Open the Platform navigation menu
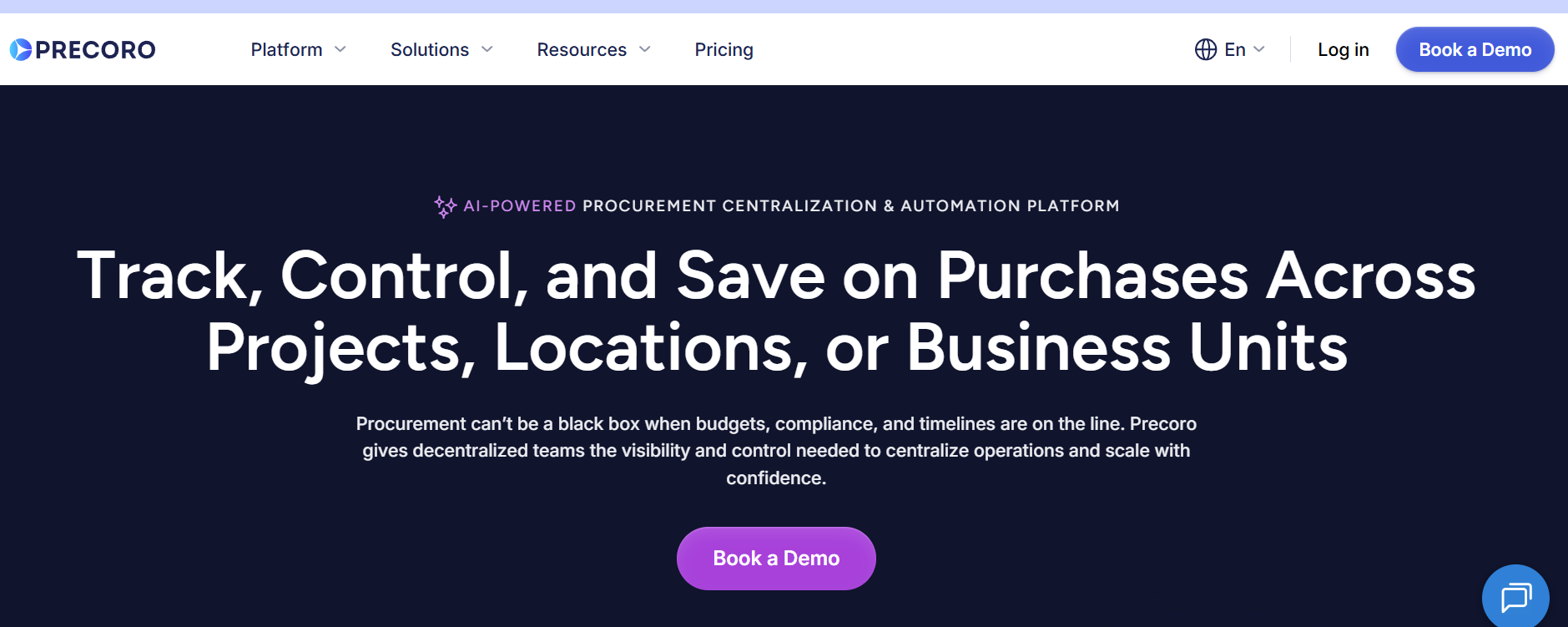 (286, 50)
